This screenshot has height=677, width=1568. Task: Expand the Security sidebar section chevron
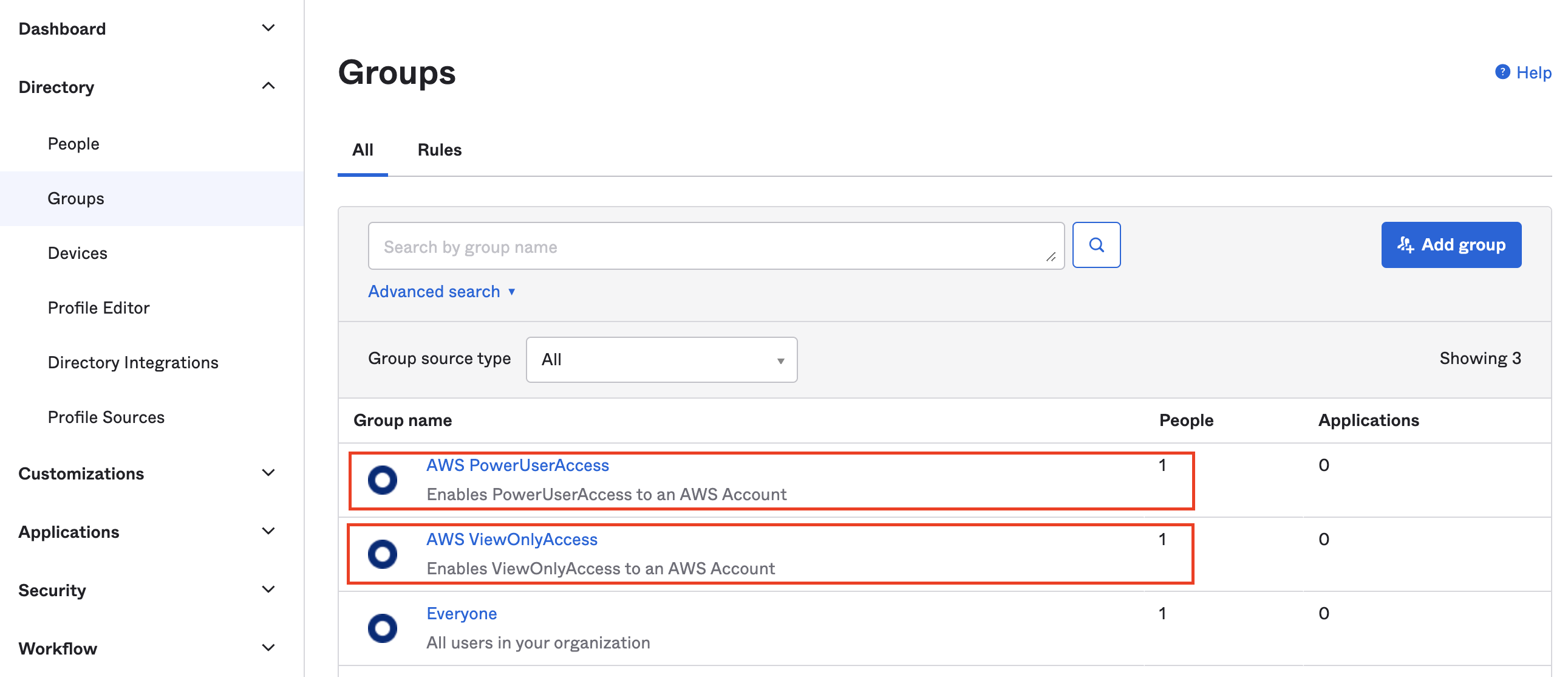click(x=268, y=589)
